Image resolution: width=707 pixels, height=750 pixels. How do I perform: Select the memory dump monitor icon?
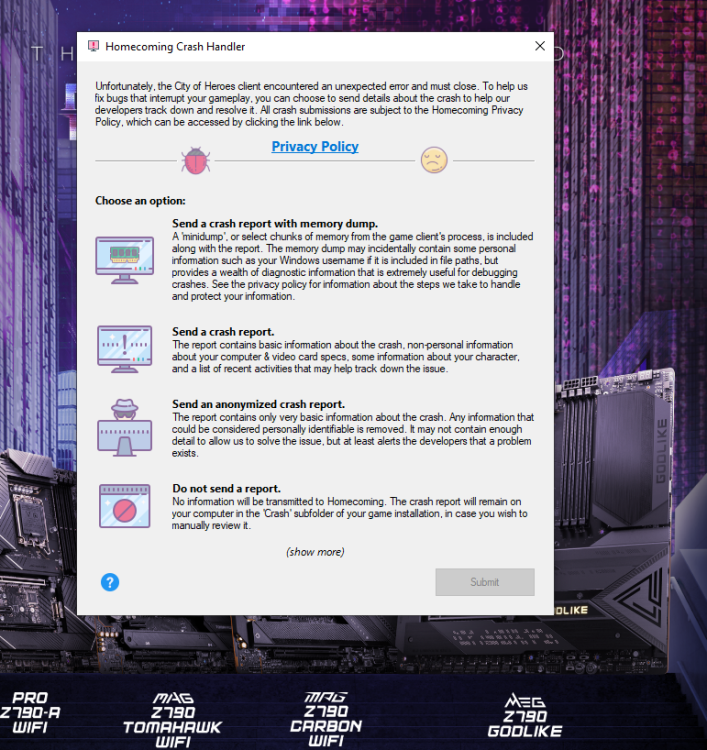pos(124,259)
